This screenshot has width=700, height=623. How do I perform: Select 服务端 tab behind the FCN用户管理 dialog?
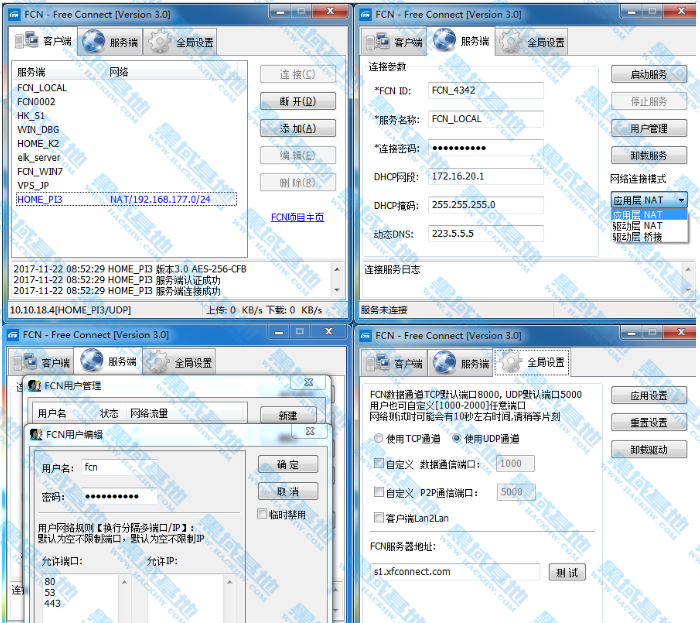109,361
